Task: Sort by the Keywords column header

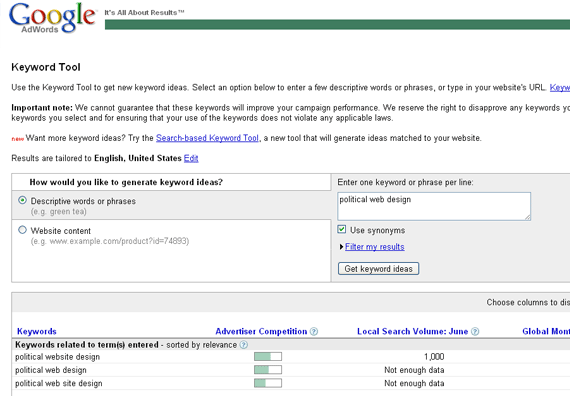Action: tap(37, 332)
